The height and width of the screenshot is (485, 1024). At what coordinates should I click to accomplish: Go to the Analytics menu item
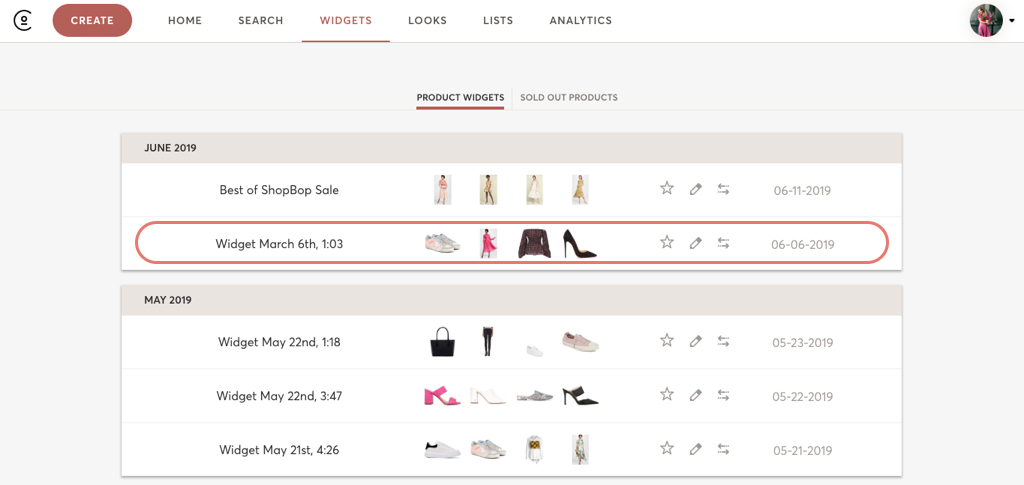coord(580,21)
